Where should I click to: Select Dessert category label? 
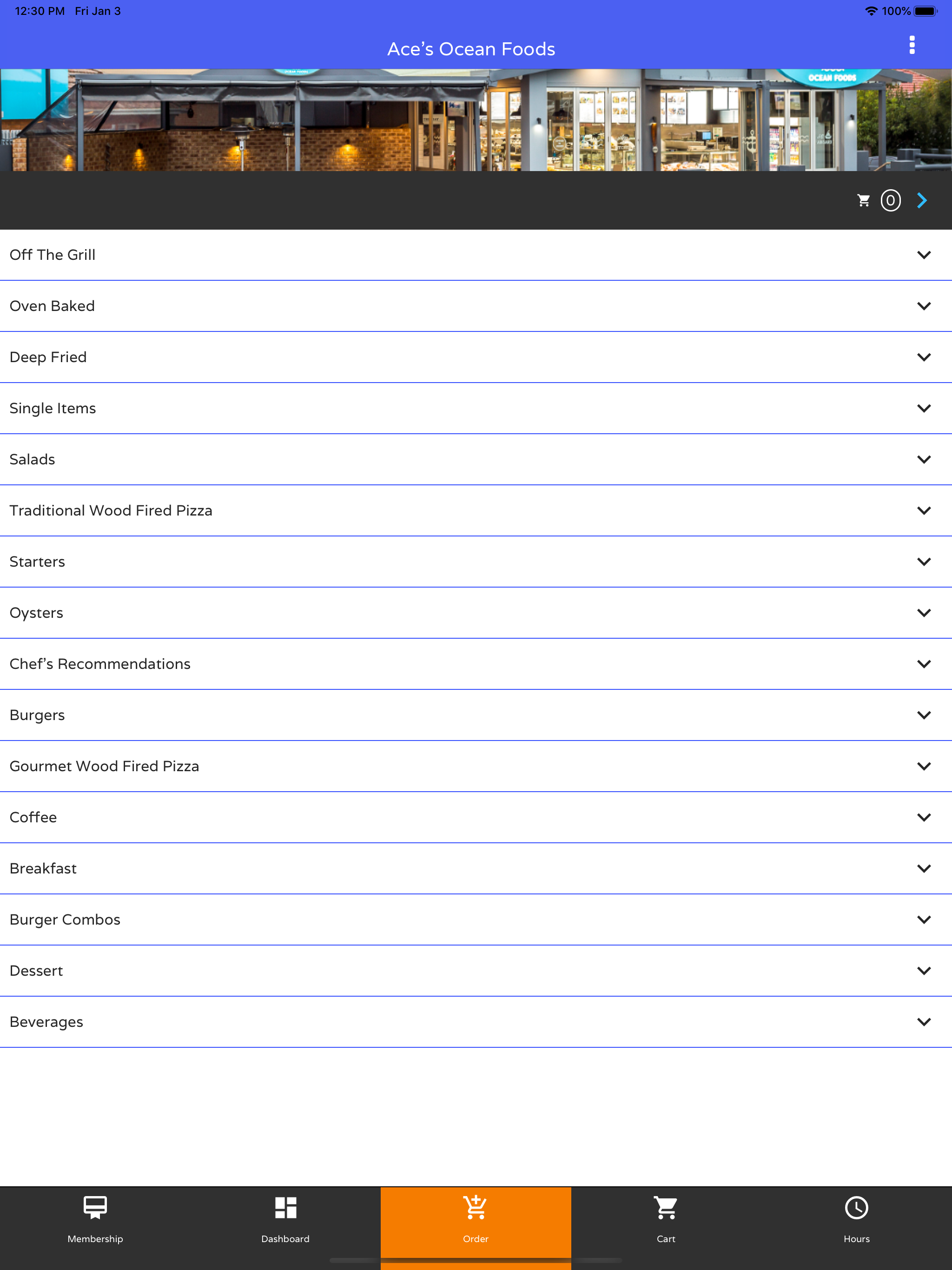click(36, 970)
